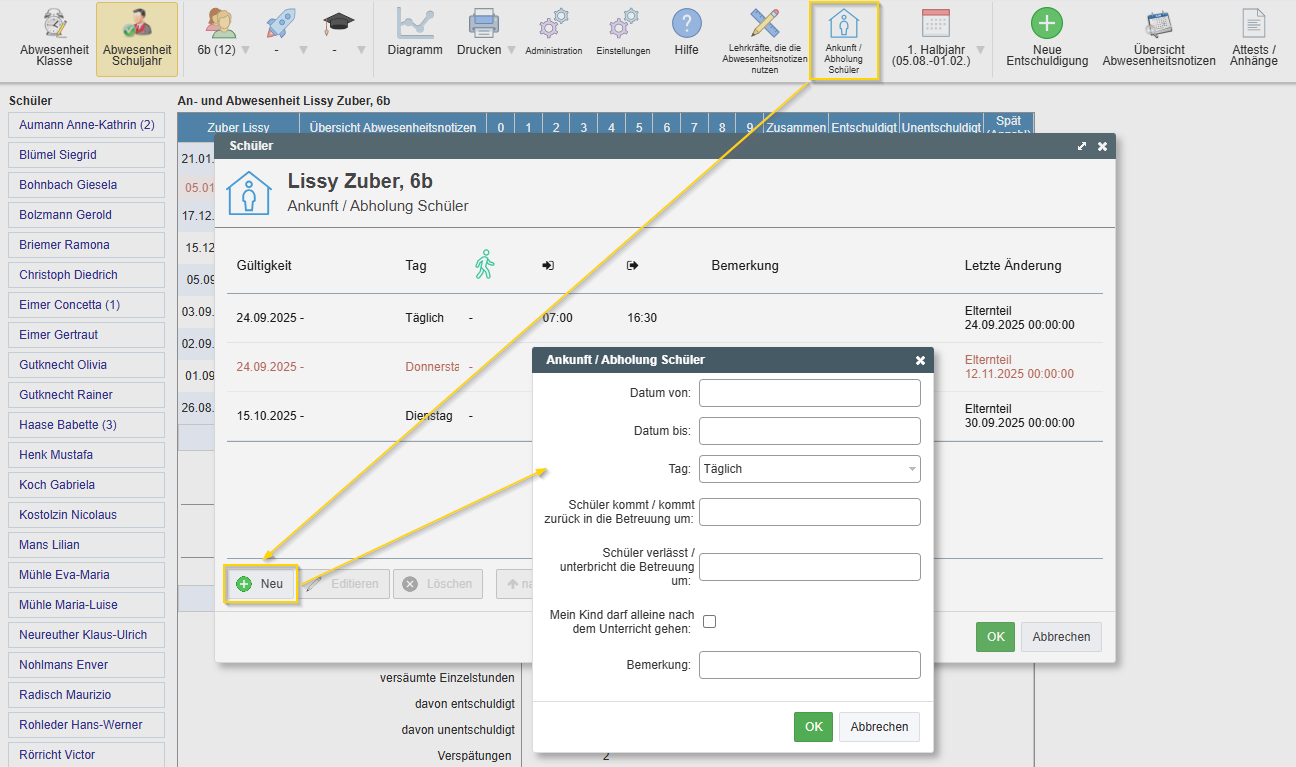Open Ankunft / Abholung Schüler icon
The width and height of the screenshot is (1296, 767).
click(844, 40)
